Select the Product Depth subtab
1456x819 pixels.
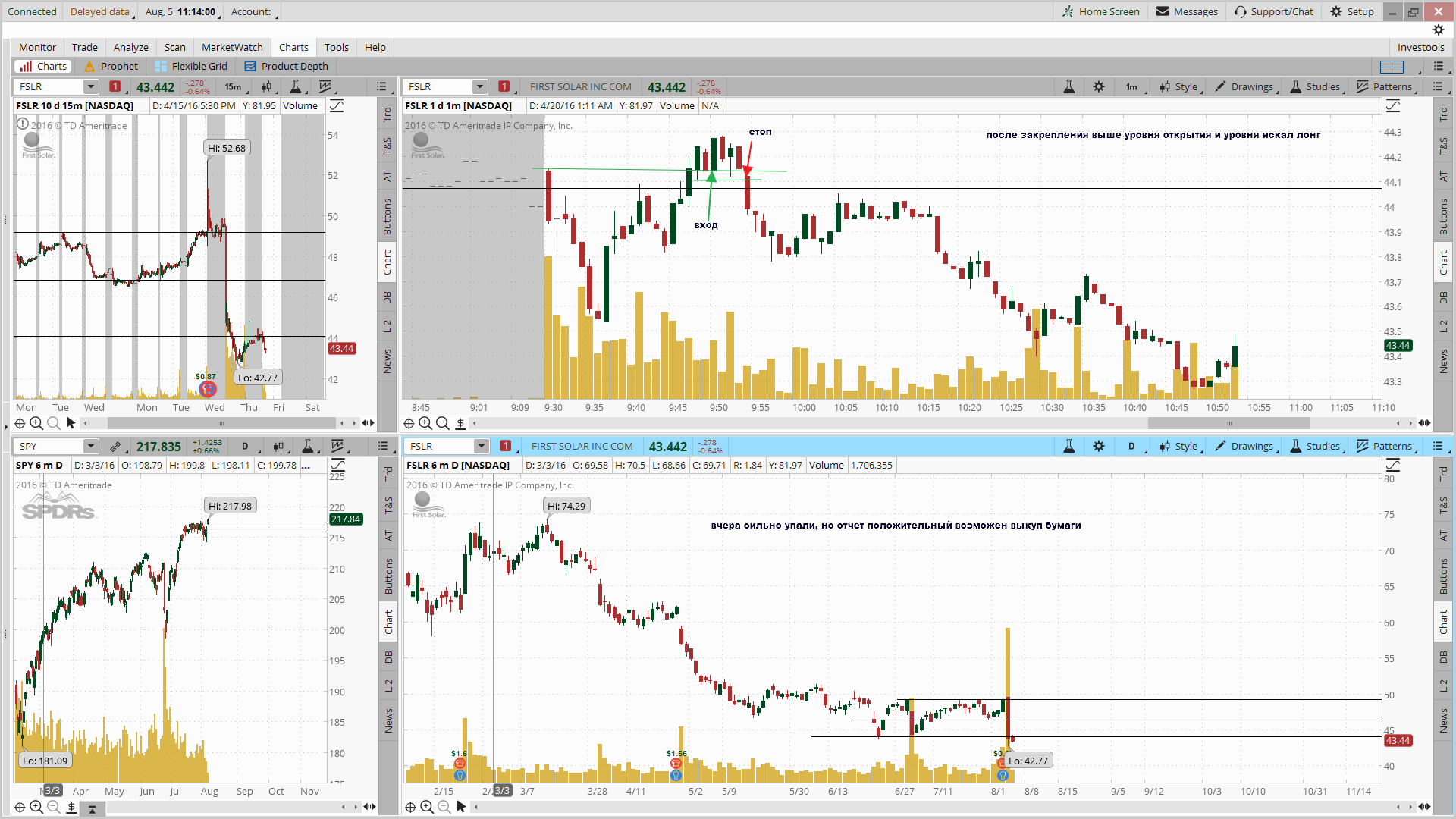pos(286,66)
